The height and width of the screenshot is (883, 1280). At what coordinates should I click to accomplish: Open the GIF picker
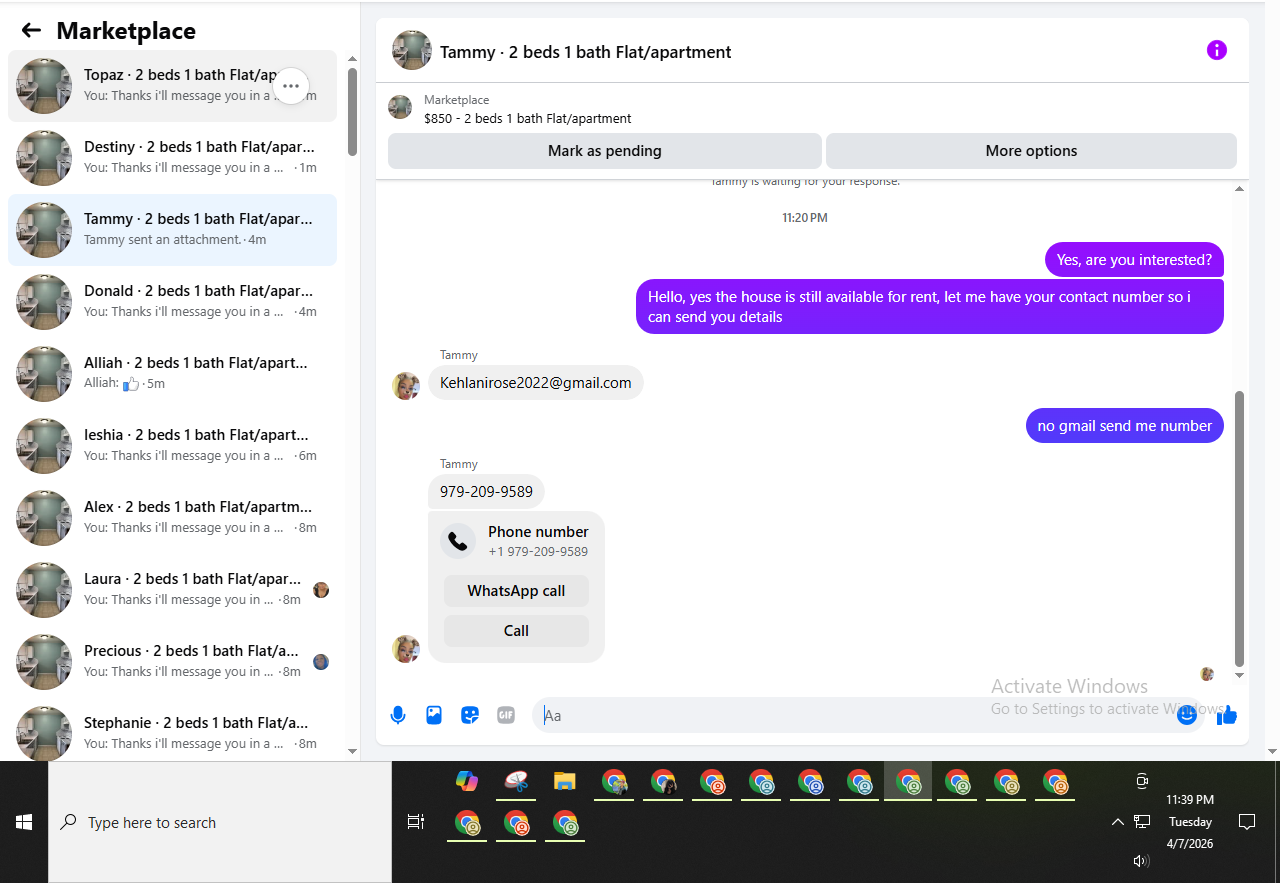click(x=506, y=715)
